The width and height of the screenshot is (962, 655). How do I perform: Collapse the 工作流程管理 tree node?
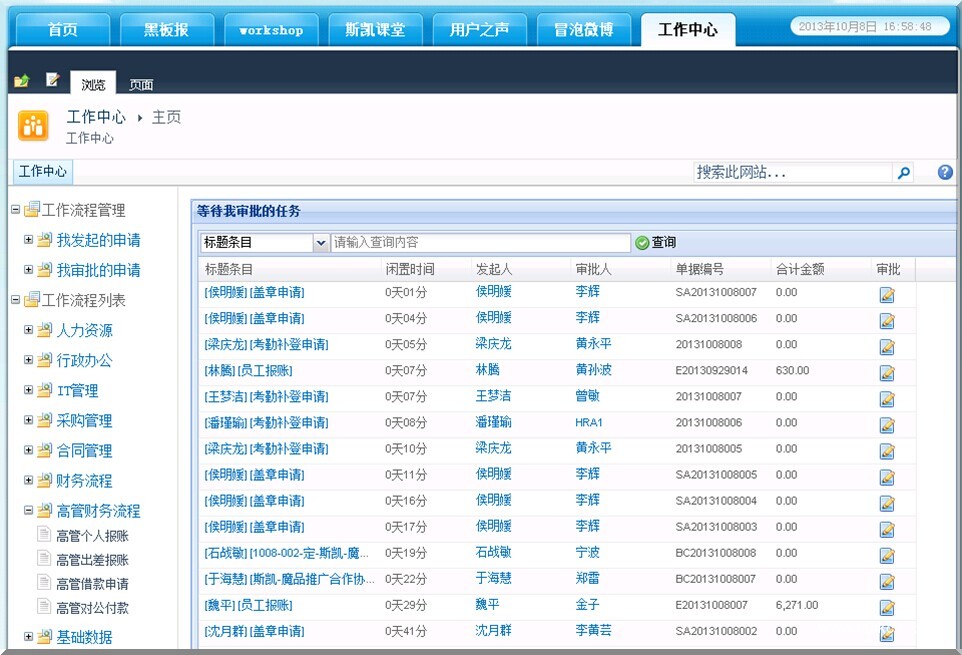pos(15,210)
